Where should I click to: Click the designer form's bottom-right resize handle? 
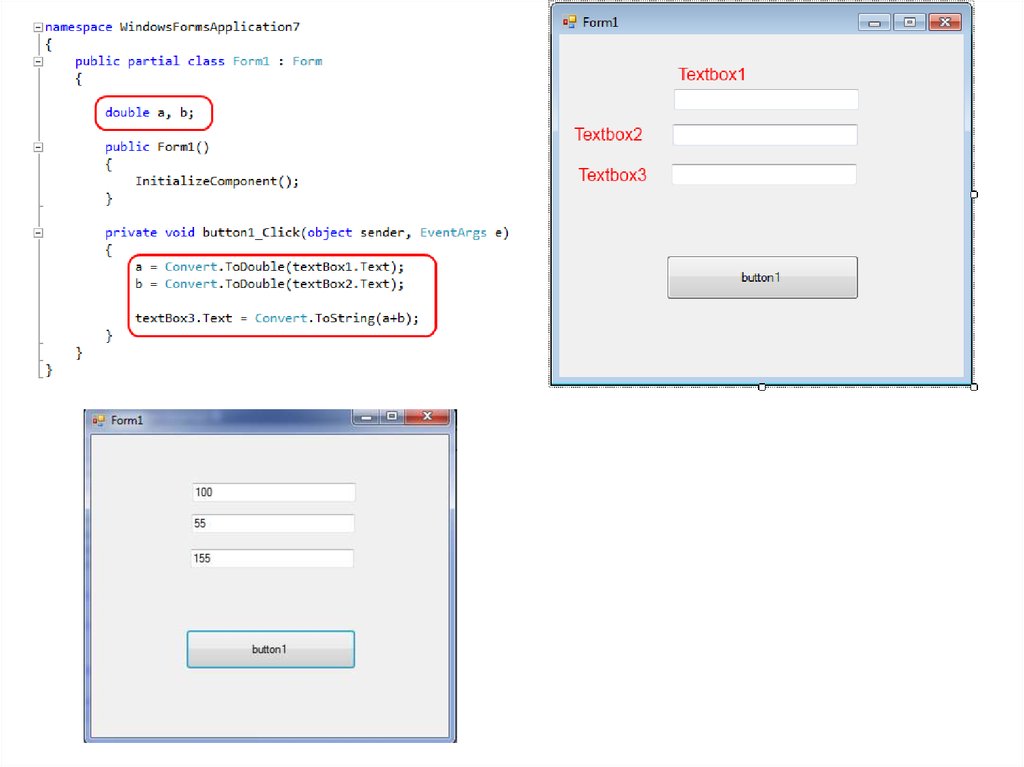[x=974, y=386]
